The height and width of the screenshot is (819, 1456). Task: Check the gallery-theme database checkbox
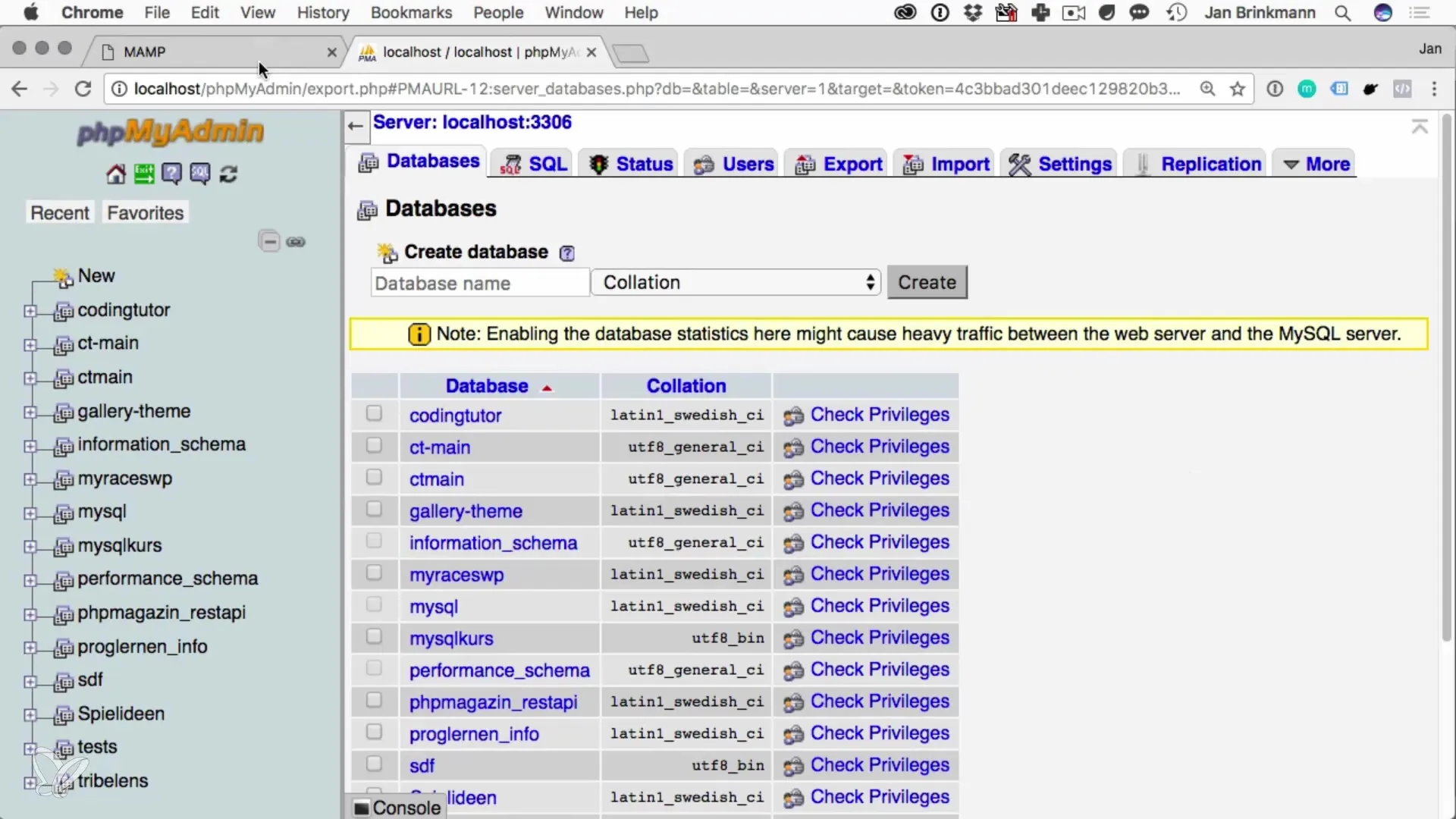point(374,509)
